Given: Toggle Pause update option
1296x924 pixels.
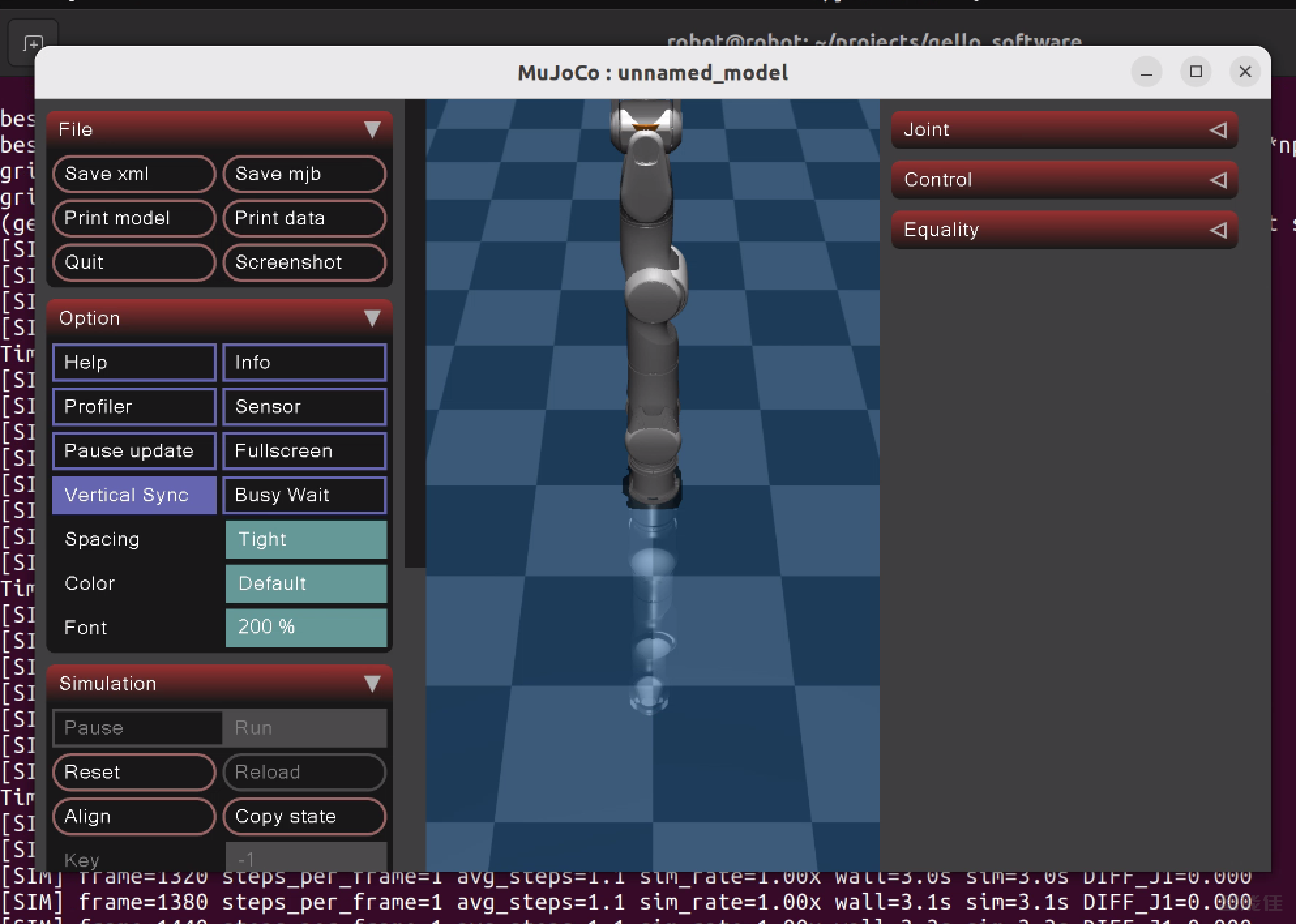Looking at the screenshot, I should pyautogui.click(x=134, y=451).
